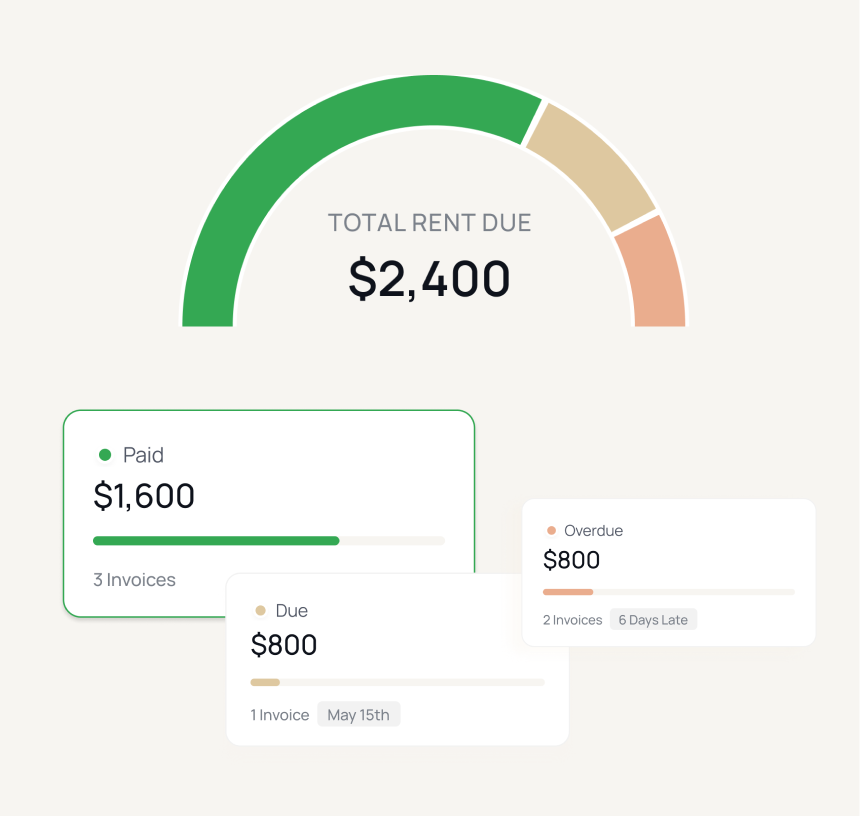
Task: View the 3 Invoices link
Action: click(134, 580)
